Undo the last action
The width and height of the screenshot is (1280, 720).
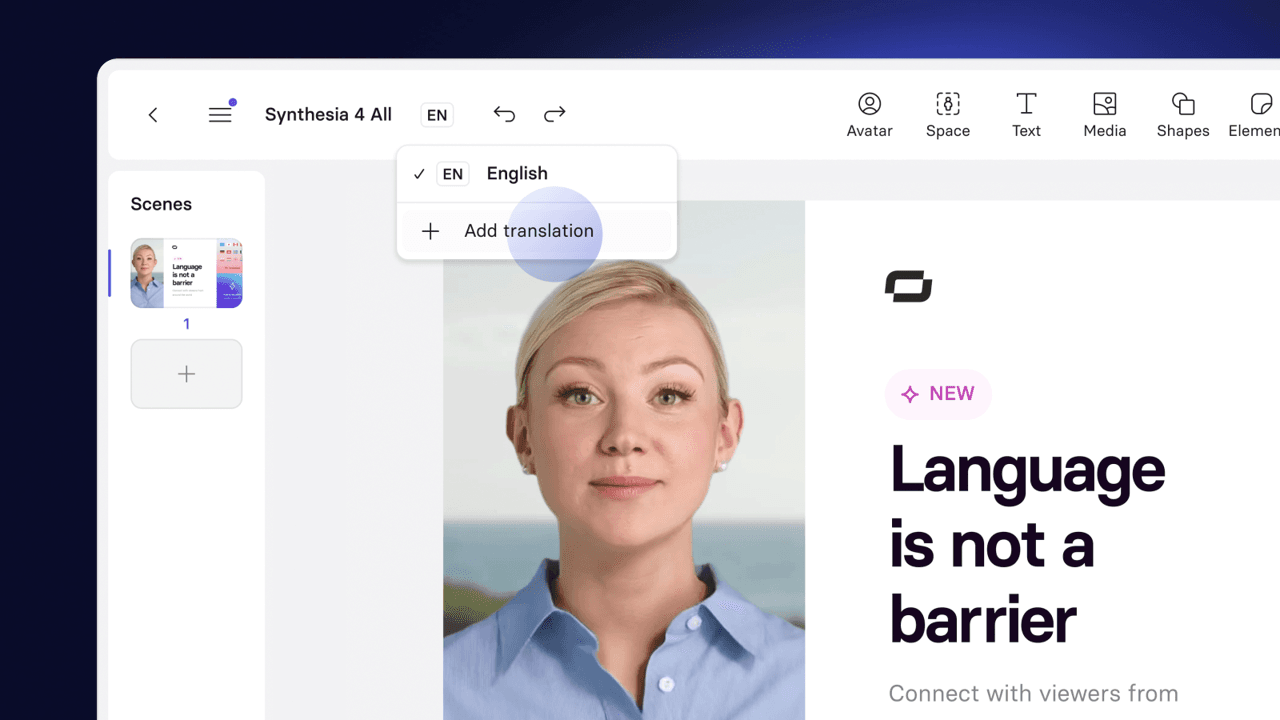(504, 114)
